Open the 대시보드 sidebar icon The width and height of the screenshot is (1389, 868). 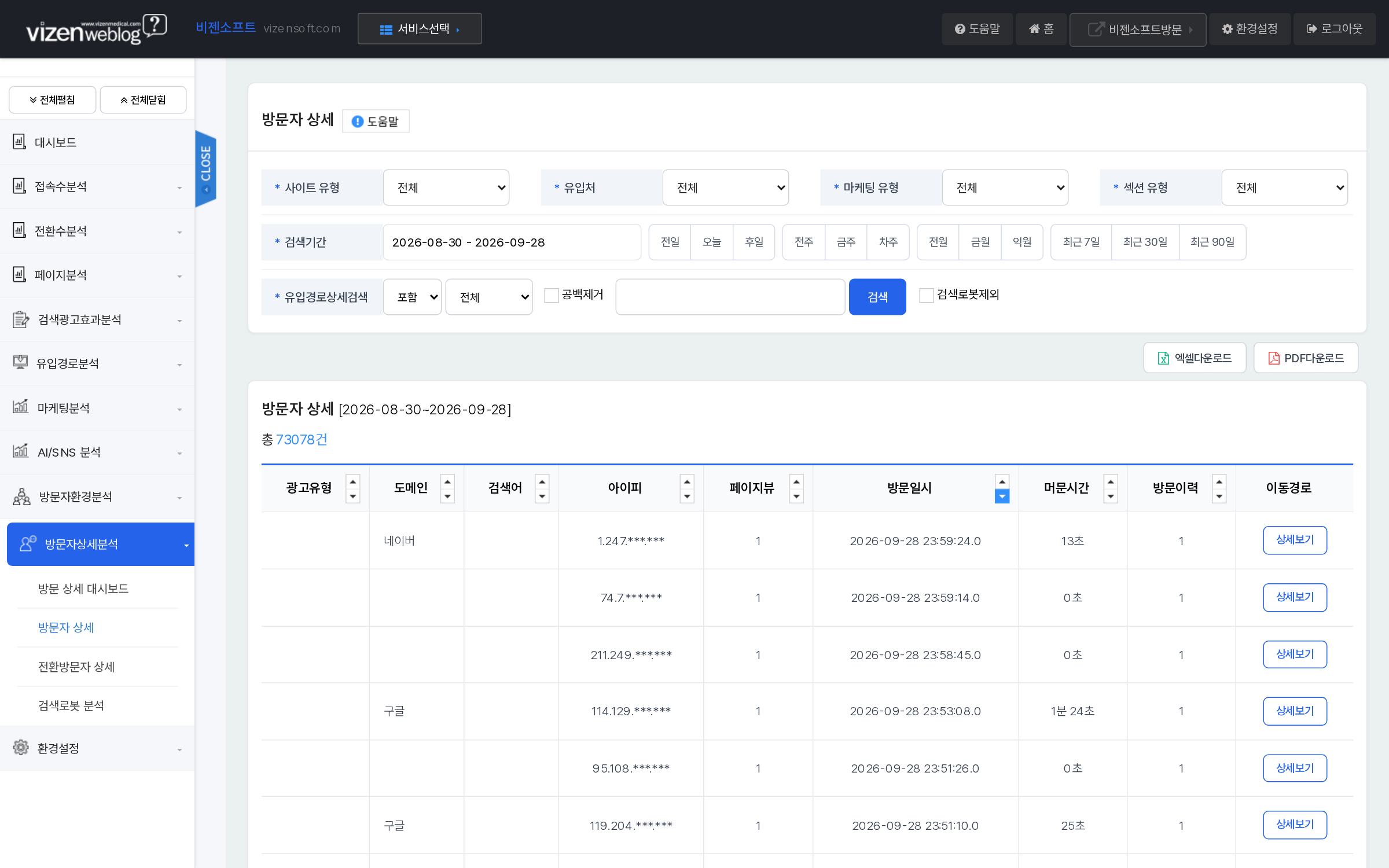(20, 142)
